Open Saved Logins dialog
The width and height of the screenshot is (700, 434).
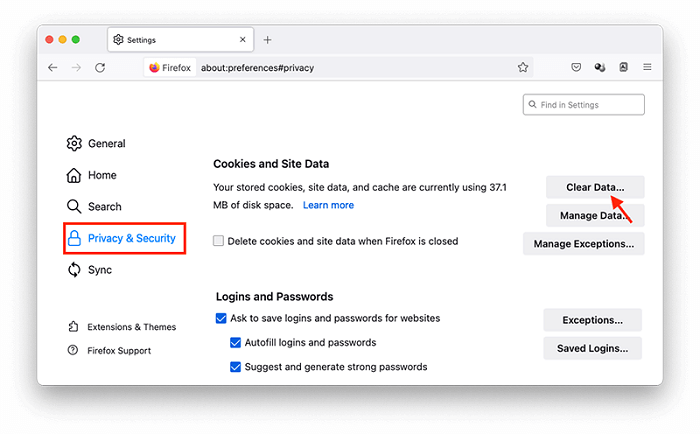(x=592, y=348)
